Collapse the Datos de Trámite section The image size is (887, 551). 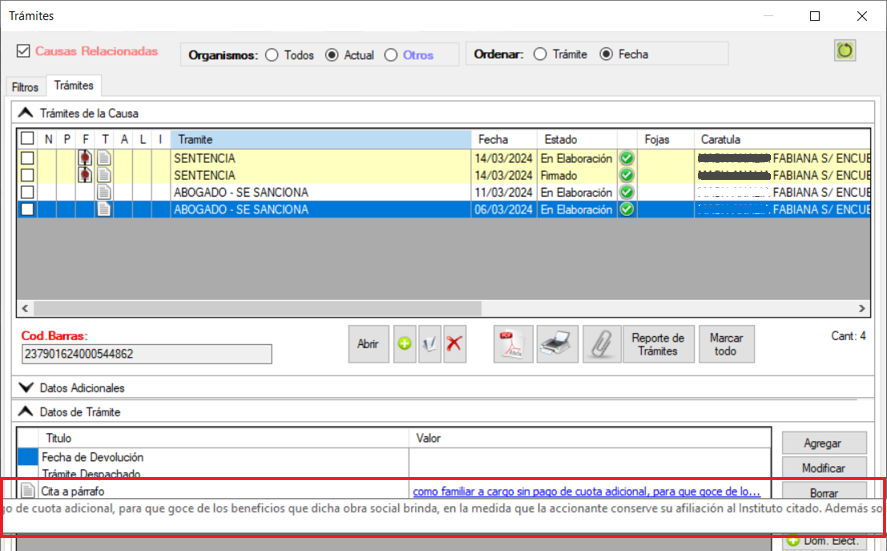click(x=26, y=411)
